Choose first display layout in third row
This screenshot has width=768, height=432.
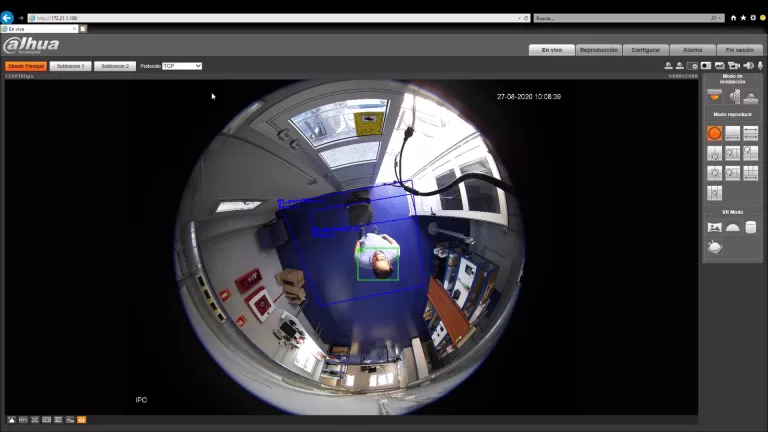[715, 173]
